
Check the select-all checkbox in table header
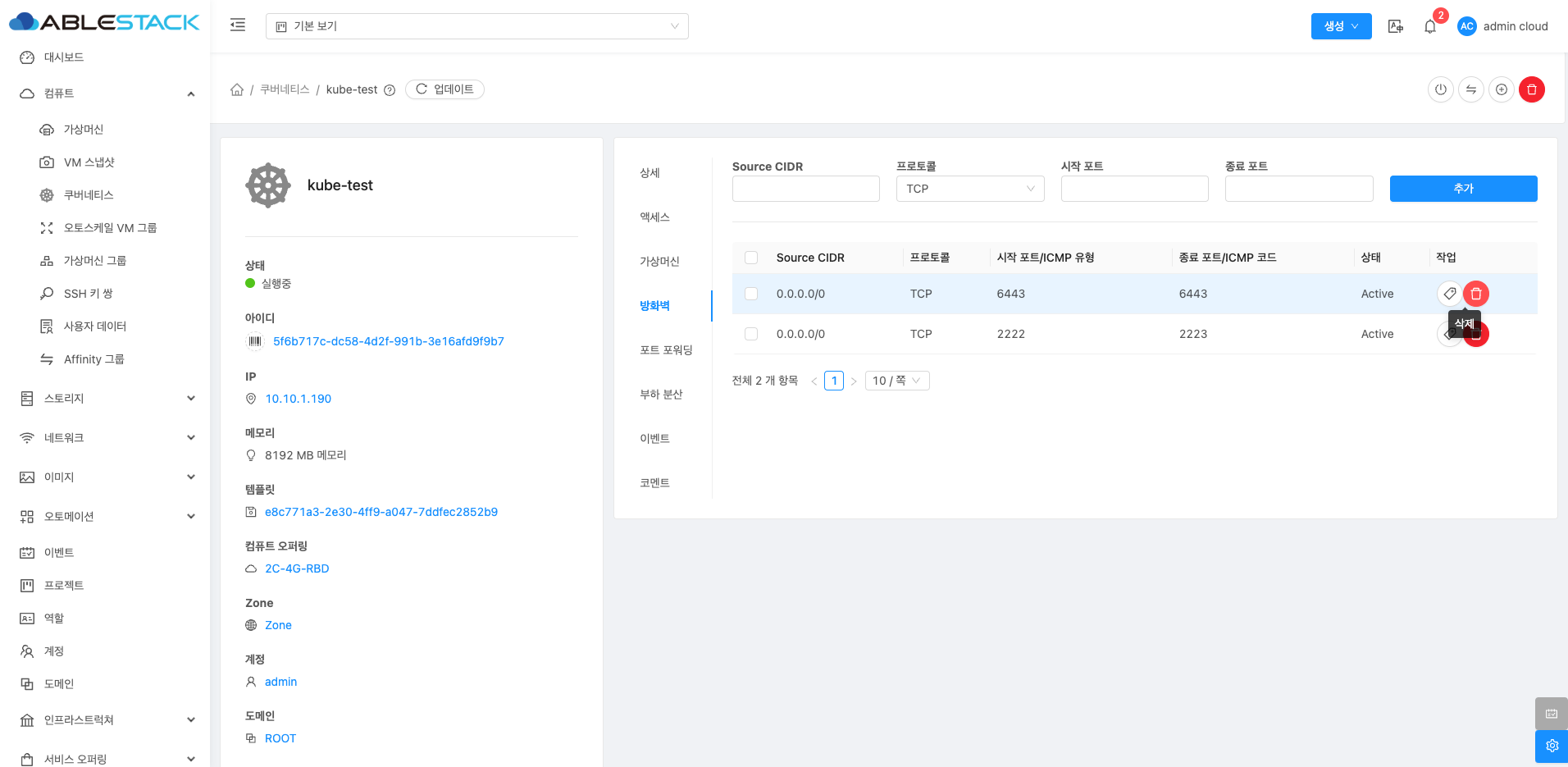click(751, 258)
